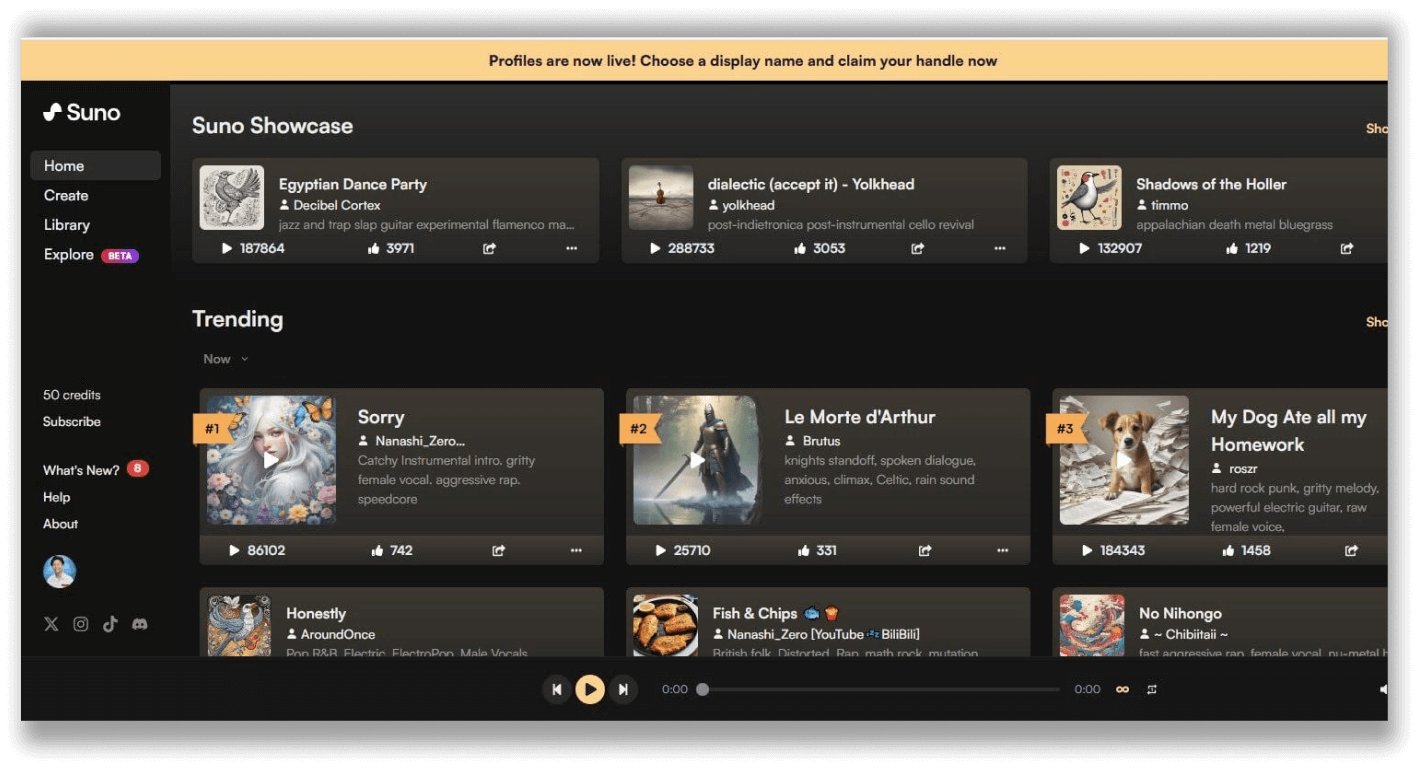
Task: Play the current track in player bar
Action: [590, 689]
